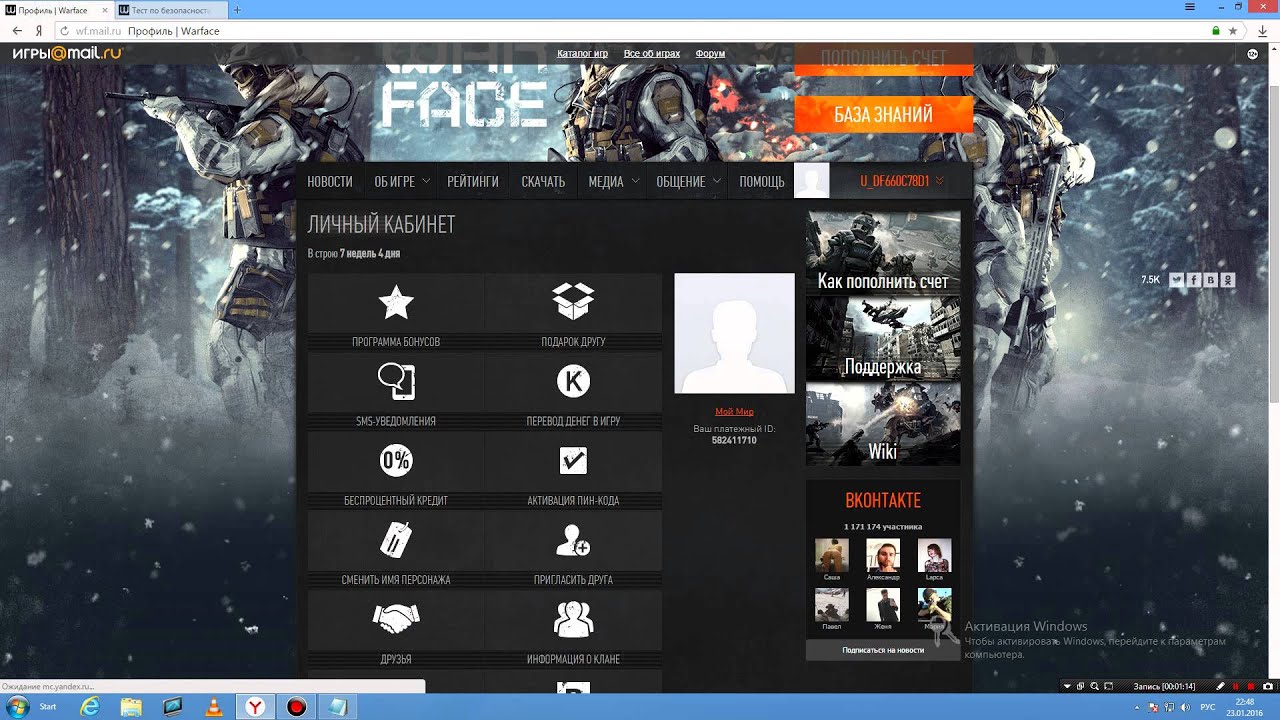Open the Wiki banner

pyautogui.click(x=883, y=424)
